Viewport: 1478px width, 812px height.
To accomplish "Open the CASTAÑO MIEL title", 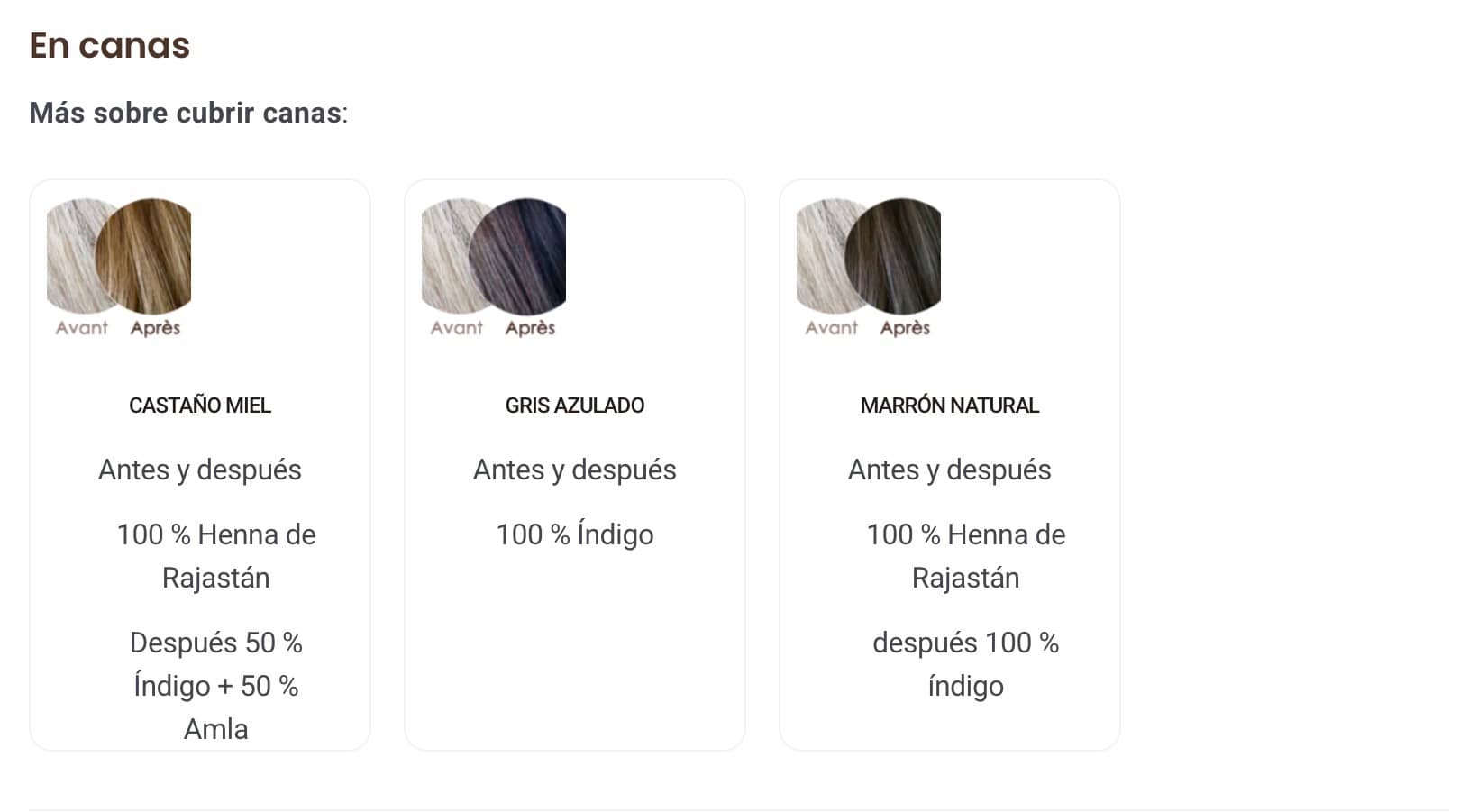I will click(x=200, y=406).
